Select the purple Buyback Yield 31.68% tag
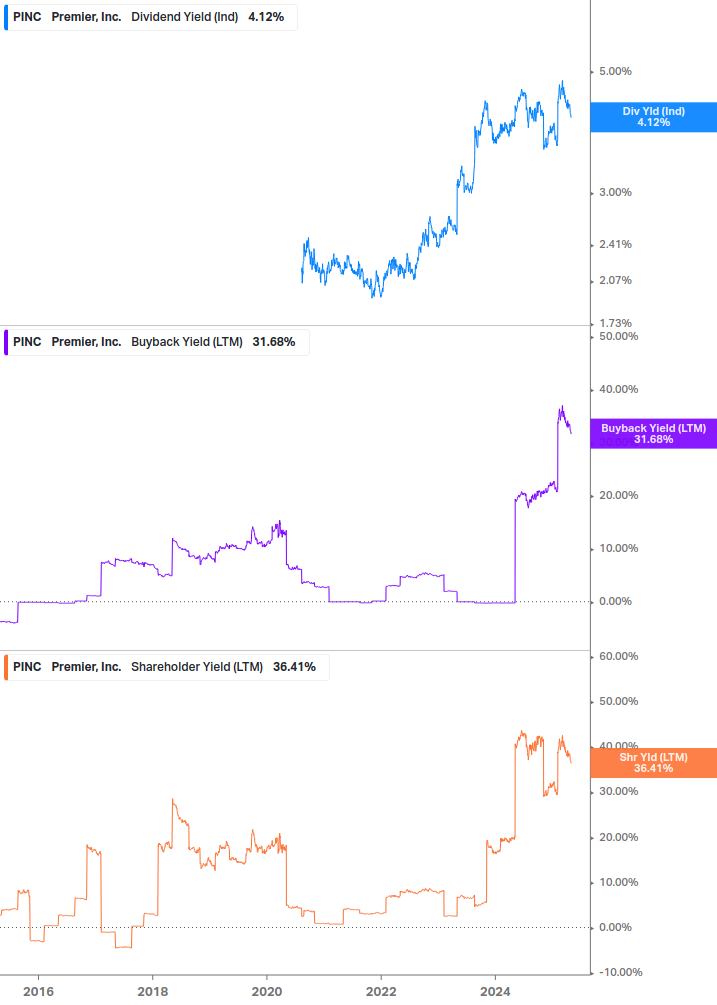This screenshot has height=1005, width=717. [654, 434]
